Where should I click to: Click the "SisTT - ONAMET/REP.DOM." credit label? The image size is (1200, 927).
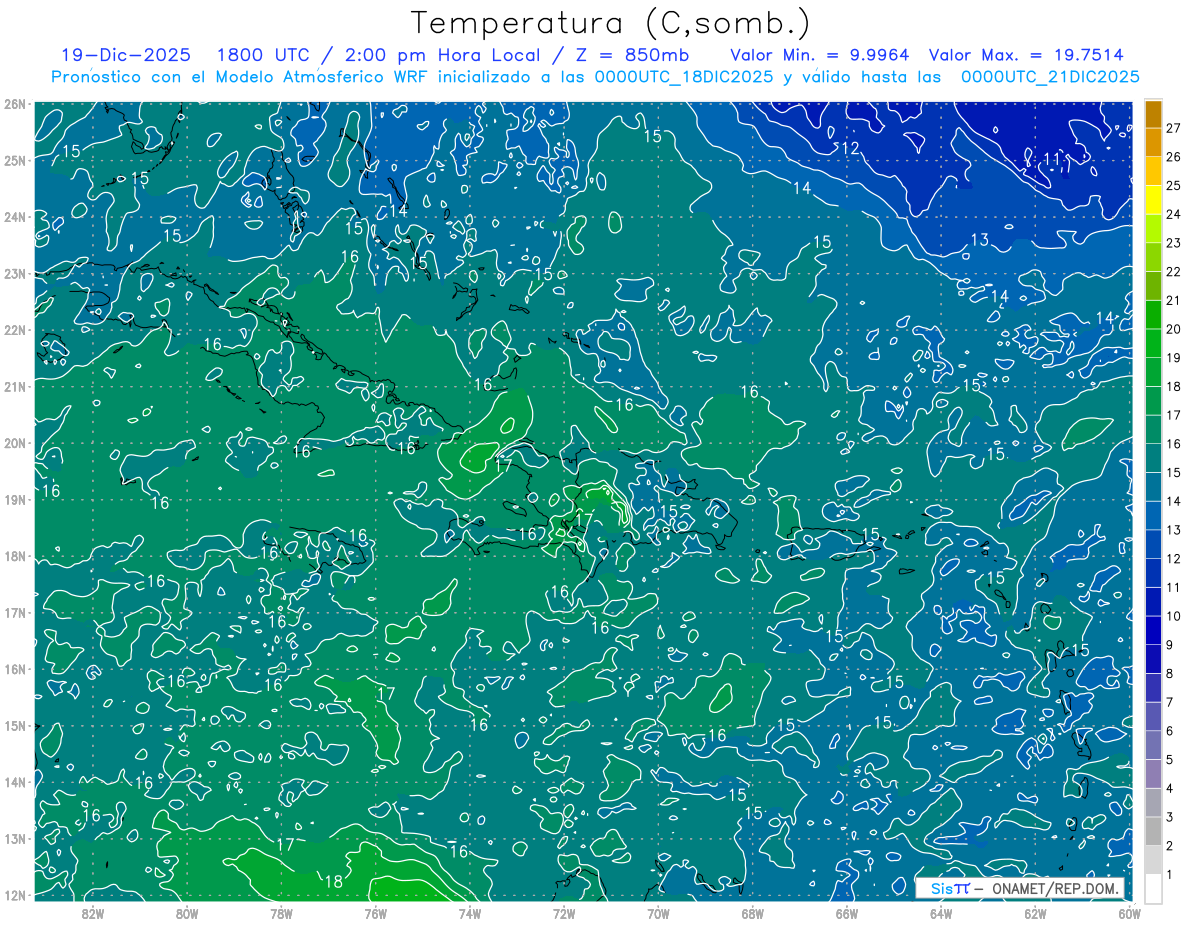point(1020,889)
